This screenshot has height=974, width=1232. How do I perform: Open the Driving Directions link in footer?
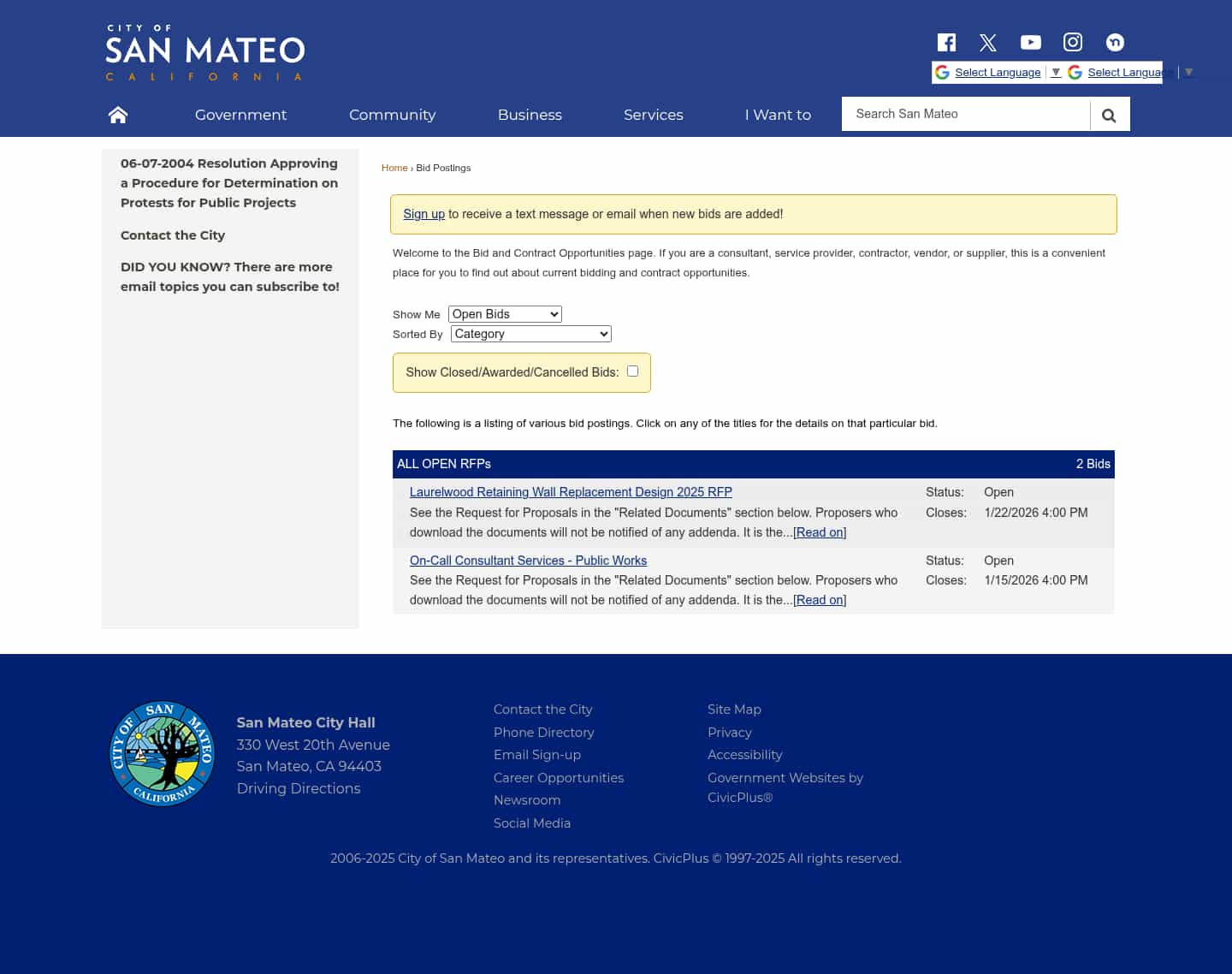pos(299,788)
